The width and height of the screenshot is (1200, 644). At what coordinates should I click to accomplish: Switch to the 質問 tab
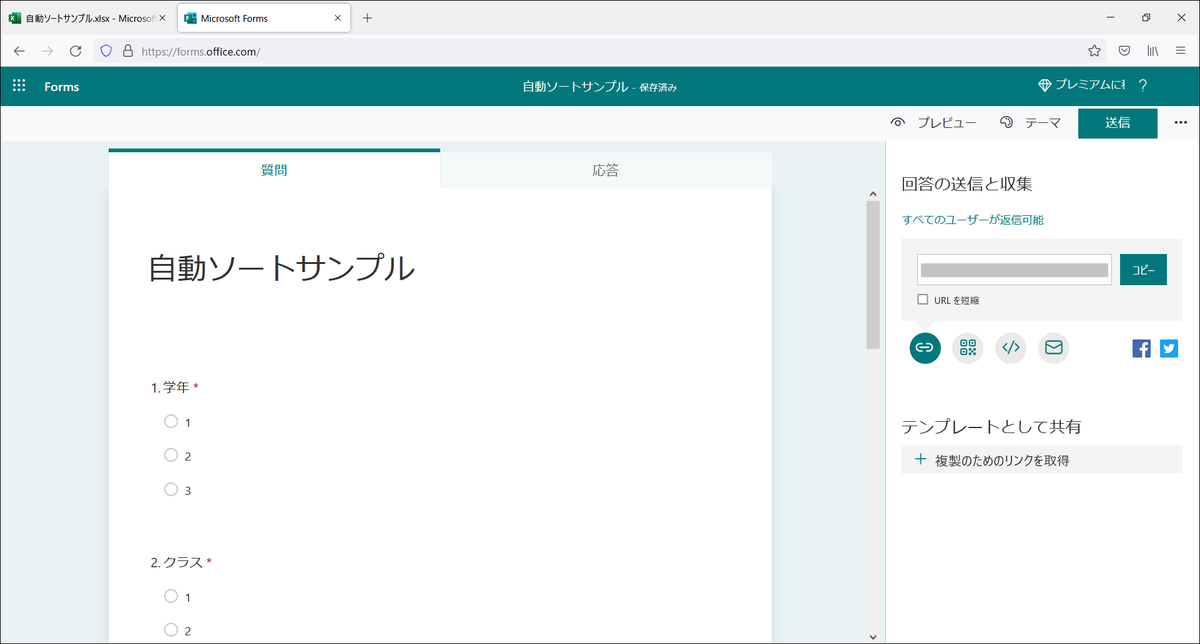point(274,169)
